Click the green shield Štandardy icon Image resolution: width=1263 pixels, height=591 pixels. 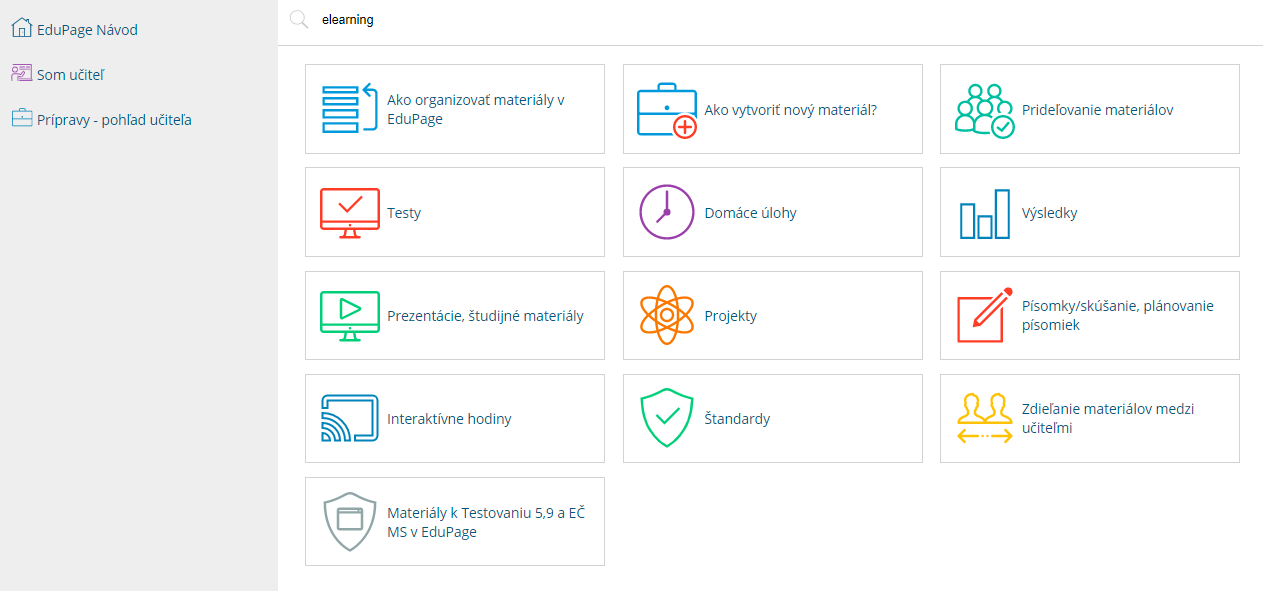pyautogui.click(x=667, y=418)
